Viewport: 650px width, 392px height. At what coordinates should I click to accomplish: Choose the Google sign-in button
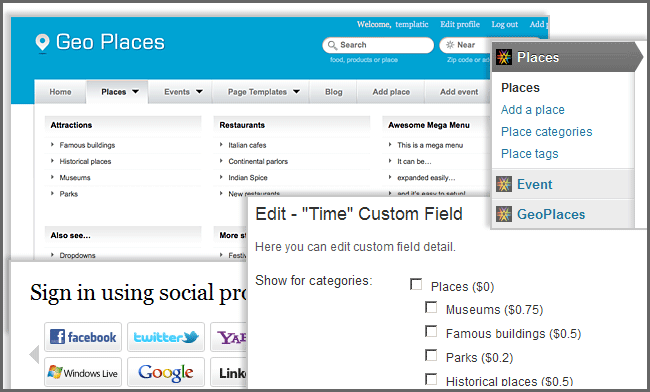tap(166, 372)
